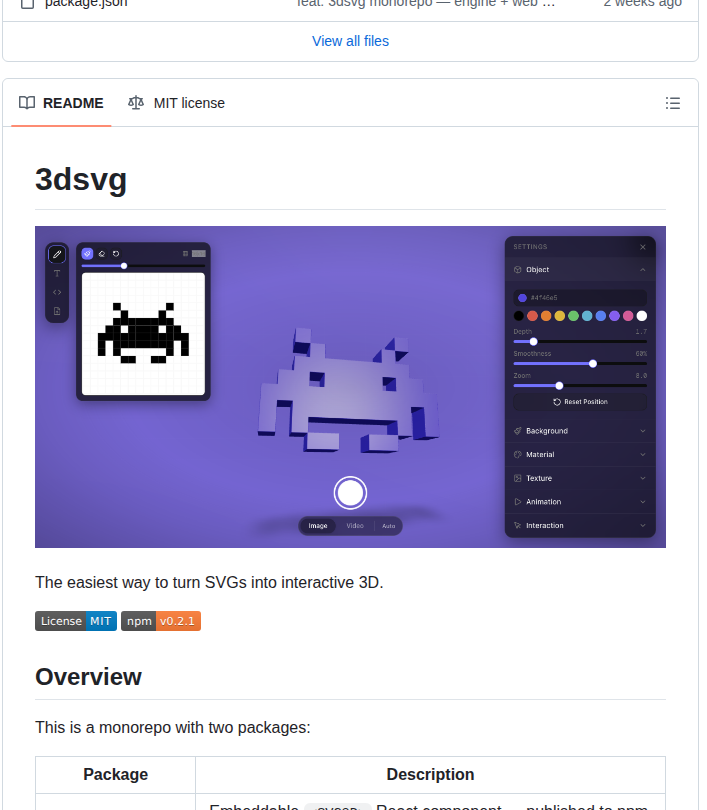
Task: Pick the white color swatch
Action: tap(641, 316)
